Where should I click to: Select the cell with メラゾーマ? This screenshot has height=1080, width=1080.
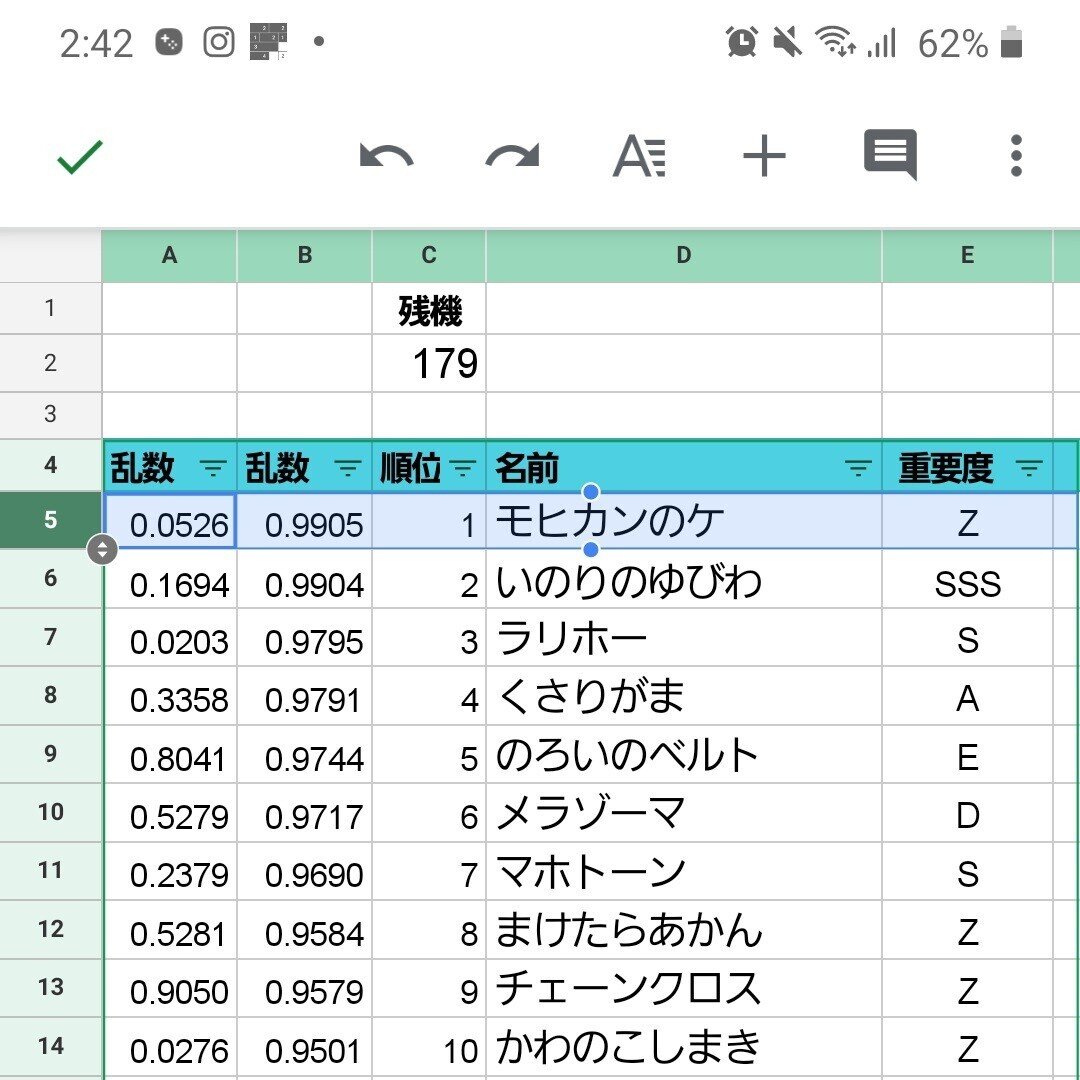(683, 815)
